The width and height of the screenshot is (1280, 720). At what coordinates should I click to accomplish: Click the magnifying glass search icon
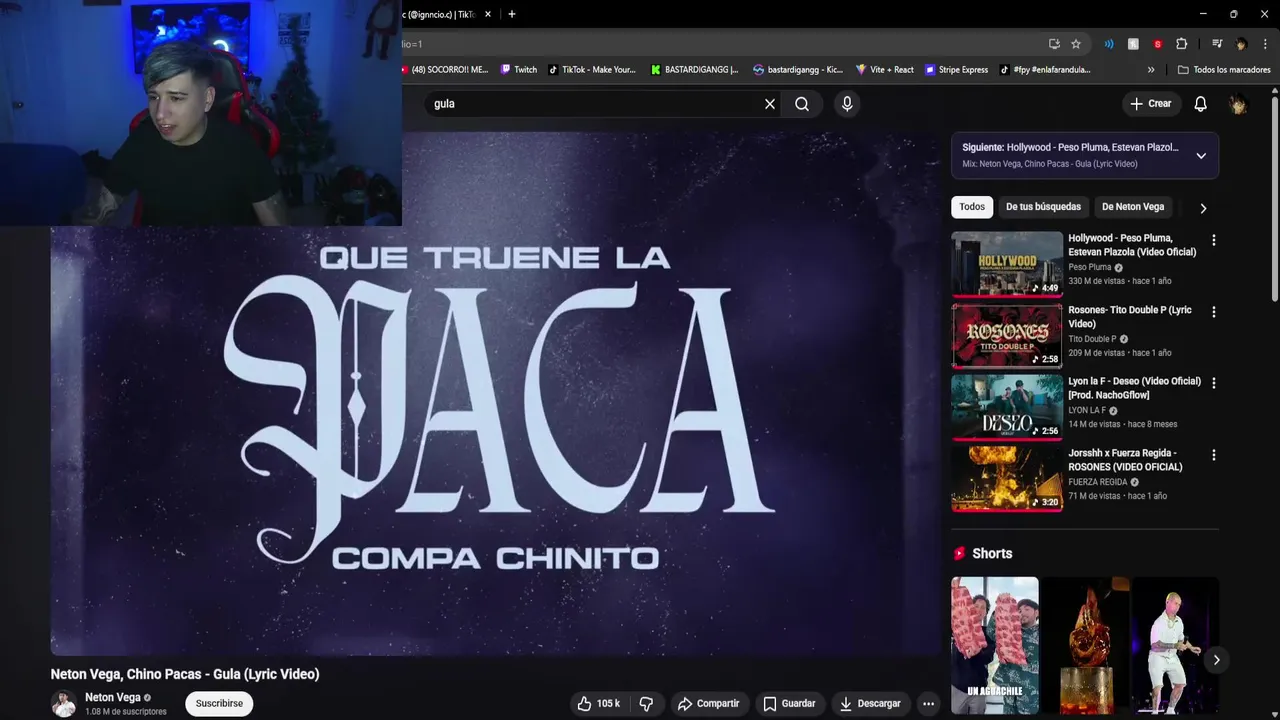click(802, 104)
